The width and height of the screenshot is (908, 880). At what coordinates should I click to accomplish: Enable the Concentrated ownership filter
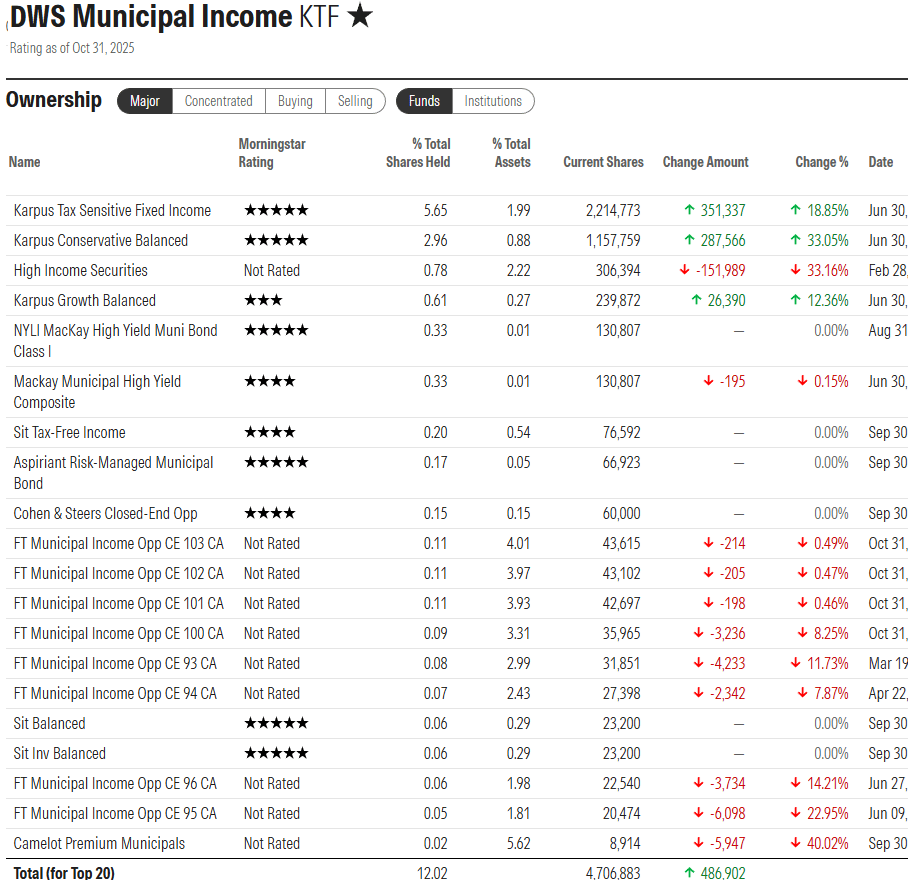click(x=219, y=101)
